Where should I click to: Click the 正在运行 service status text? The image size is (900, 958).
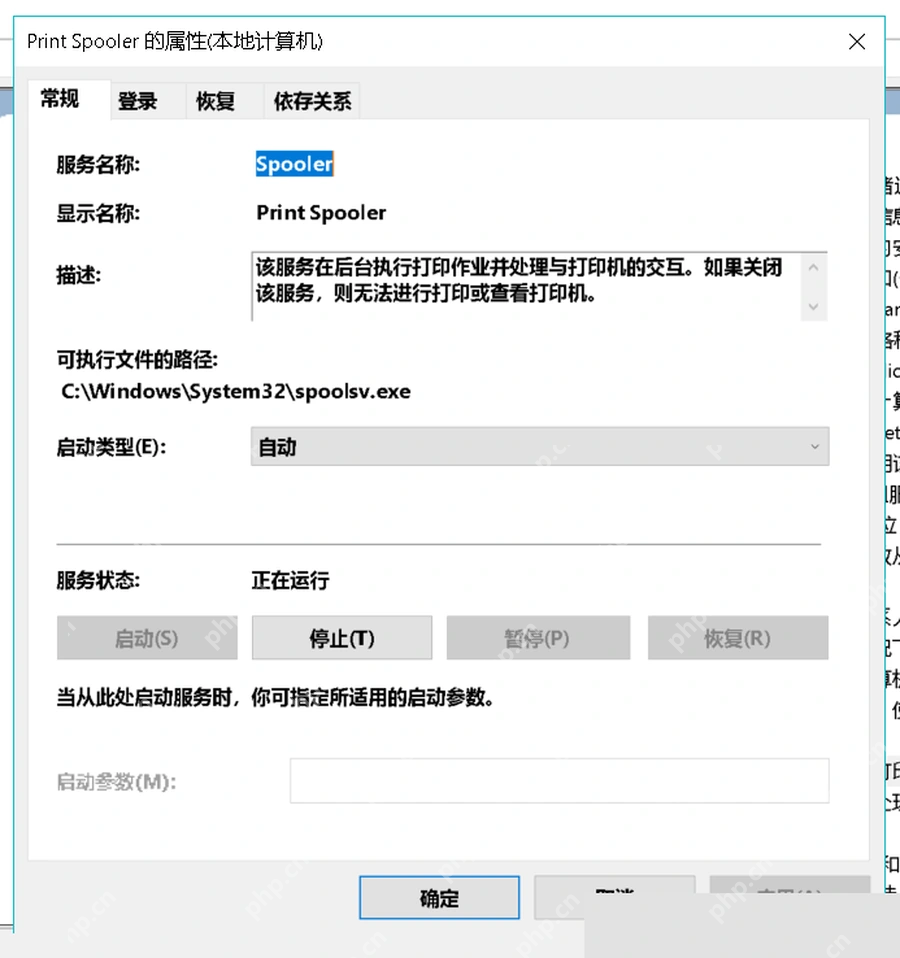(x=290, y=580)
